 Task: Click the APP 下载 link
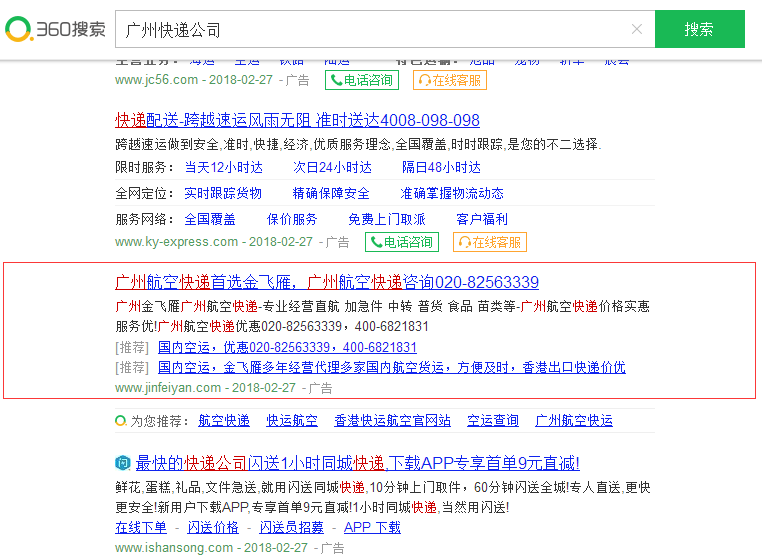[x=372, y=527]
